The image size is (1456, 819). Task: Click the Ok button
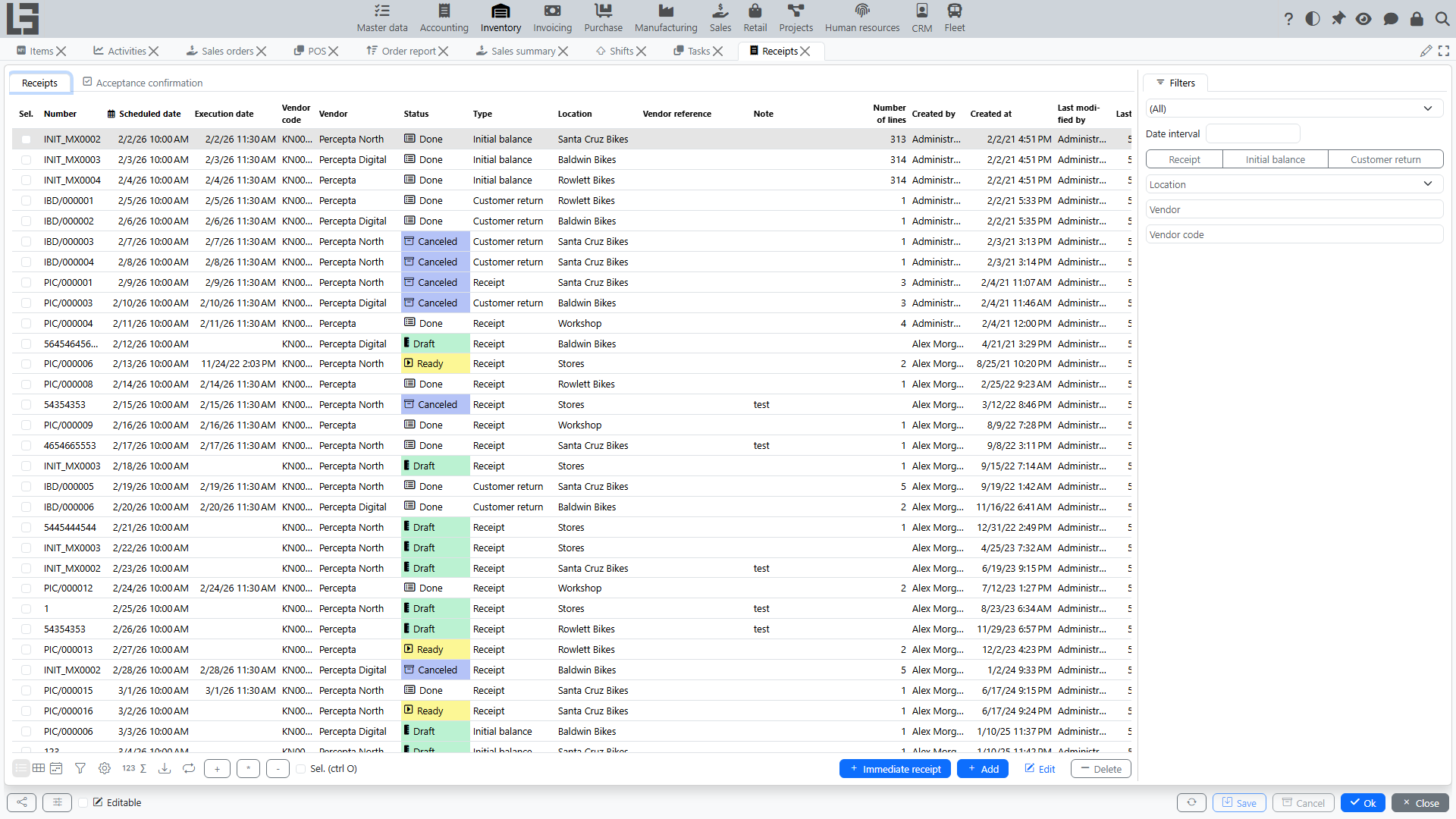pyautogui.click(x=1363, y=802)
